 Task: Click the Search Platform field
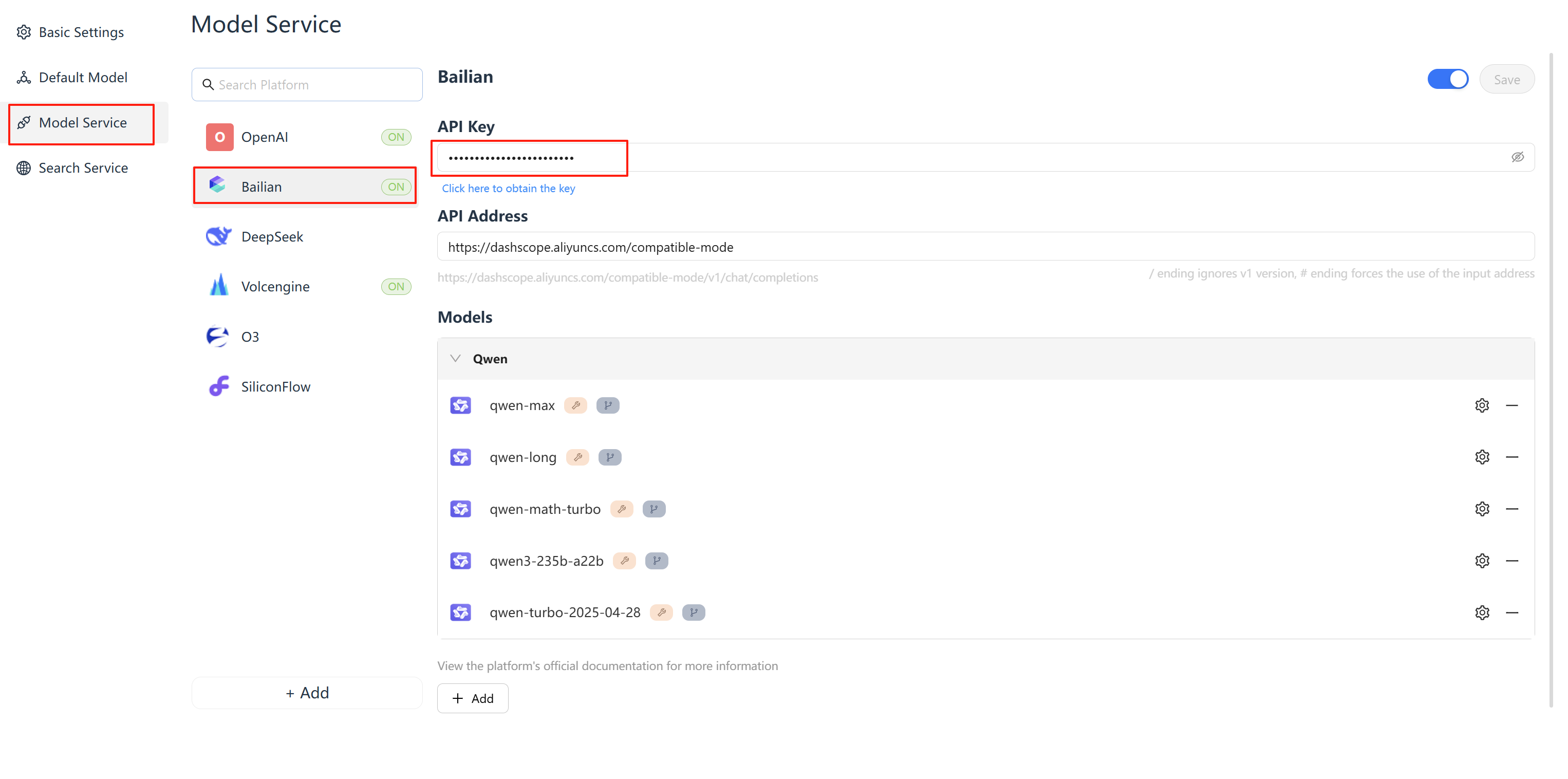(x=307, y=85)
